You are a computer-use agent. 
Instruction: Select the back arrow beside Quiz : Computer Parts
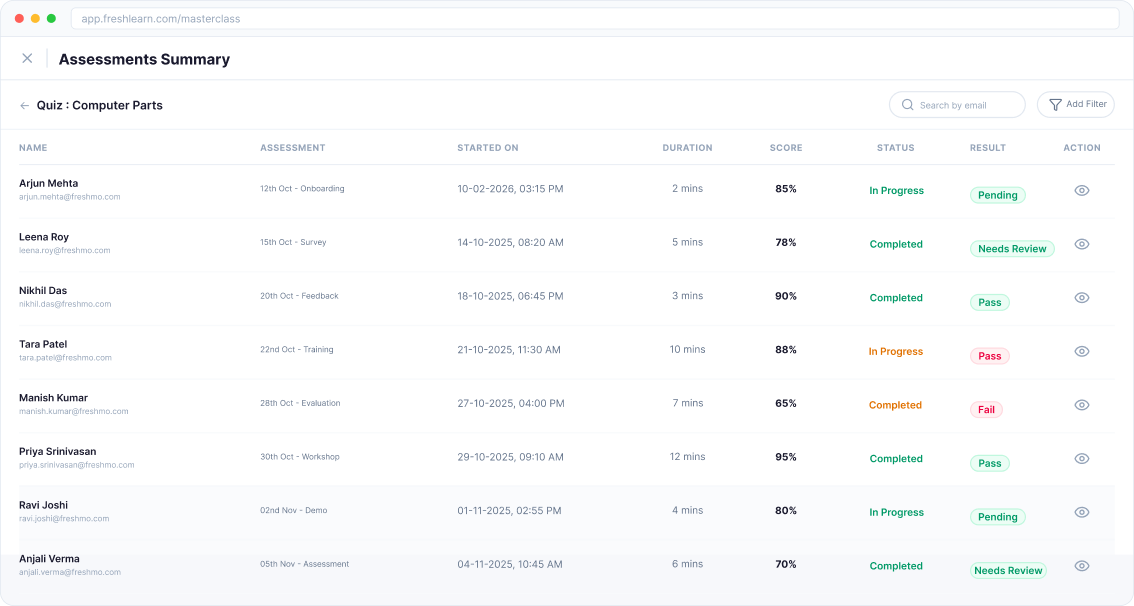24,104
